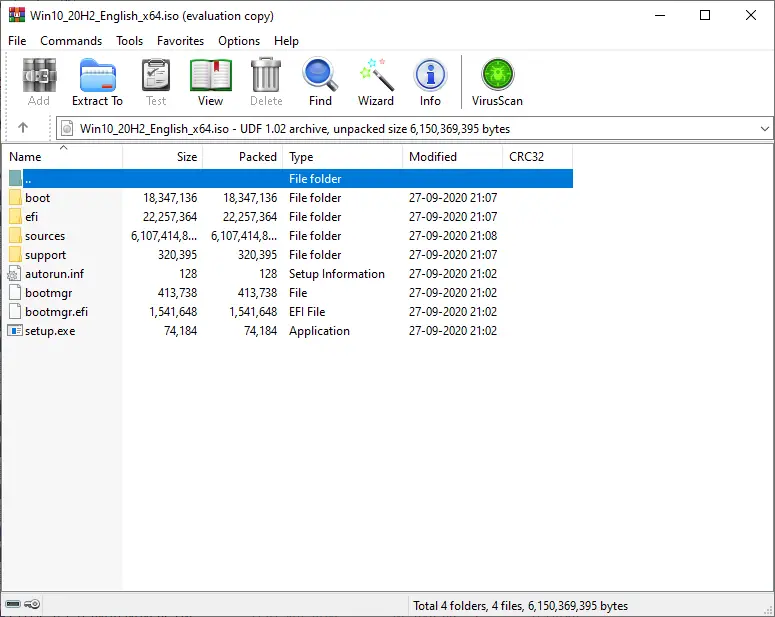
Task: Select the bootmgr.efi file icon
Action: click(x=15, y=312)
